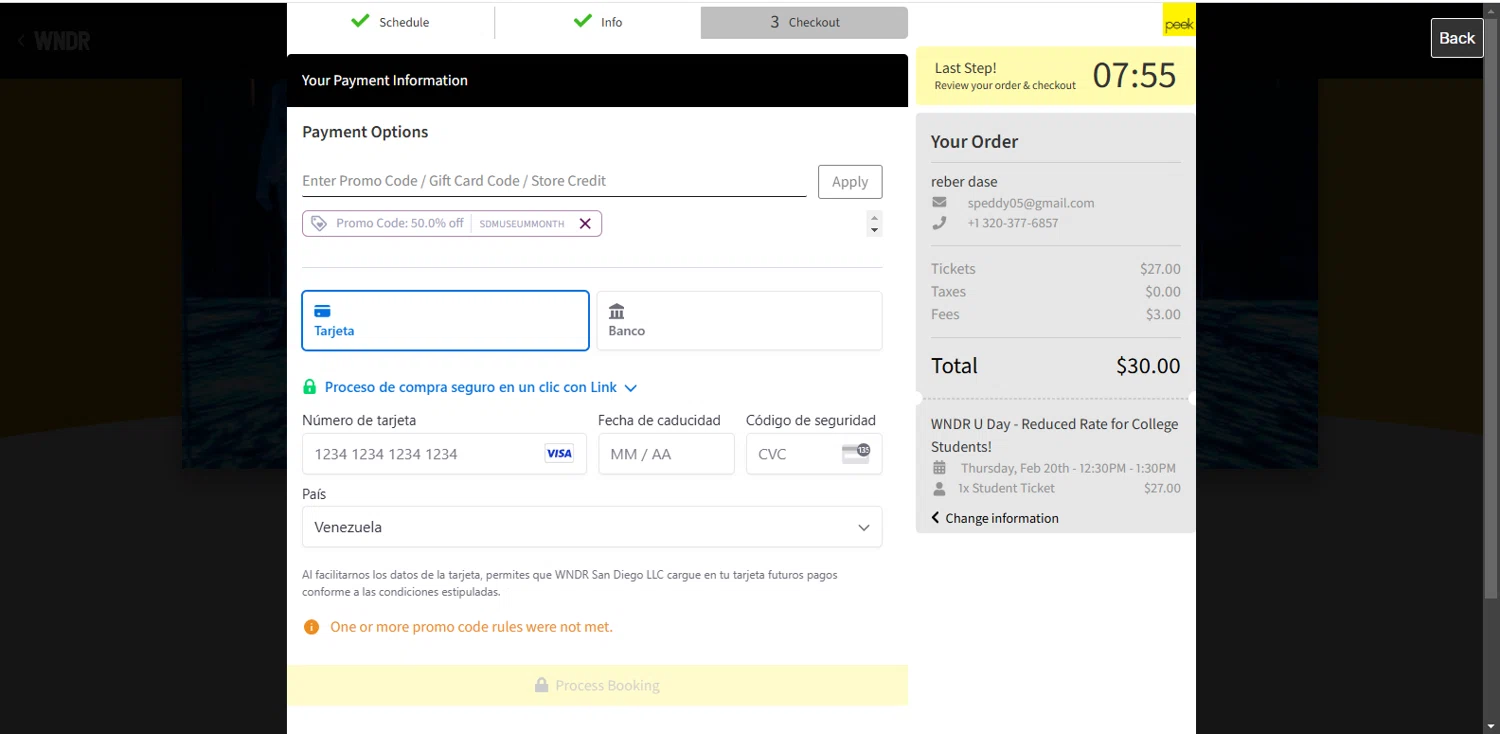Click the 'reber dase' customer name
This screenshot has width=1500, height=734.
click(x=964, y=182)
